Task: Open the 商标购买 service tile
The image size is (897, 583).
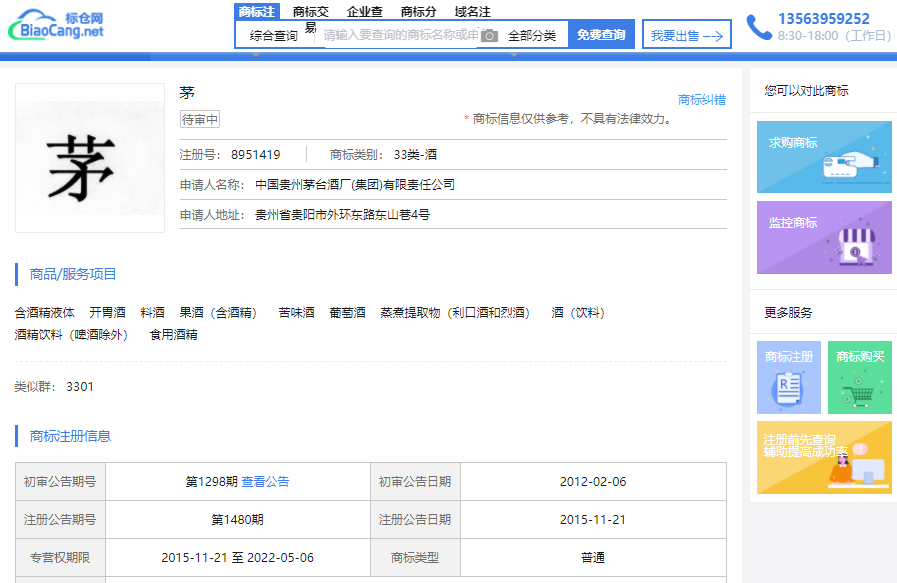Action: [859, 377]
